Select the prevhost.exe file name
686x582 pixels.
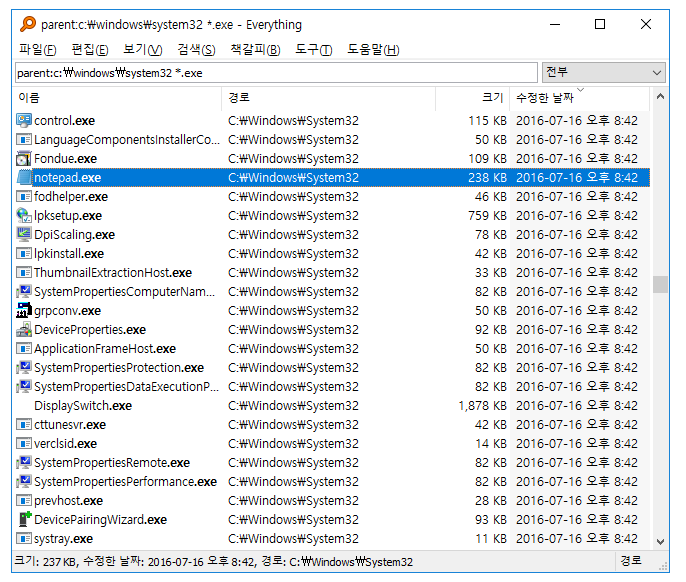(68, 501)
